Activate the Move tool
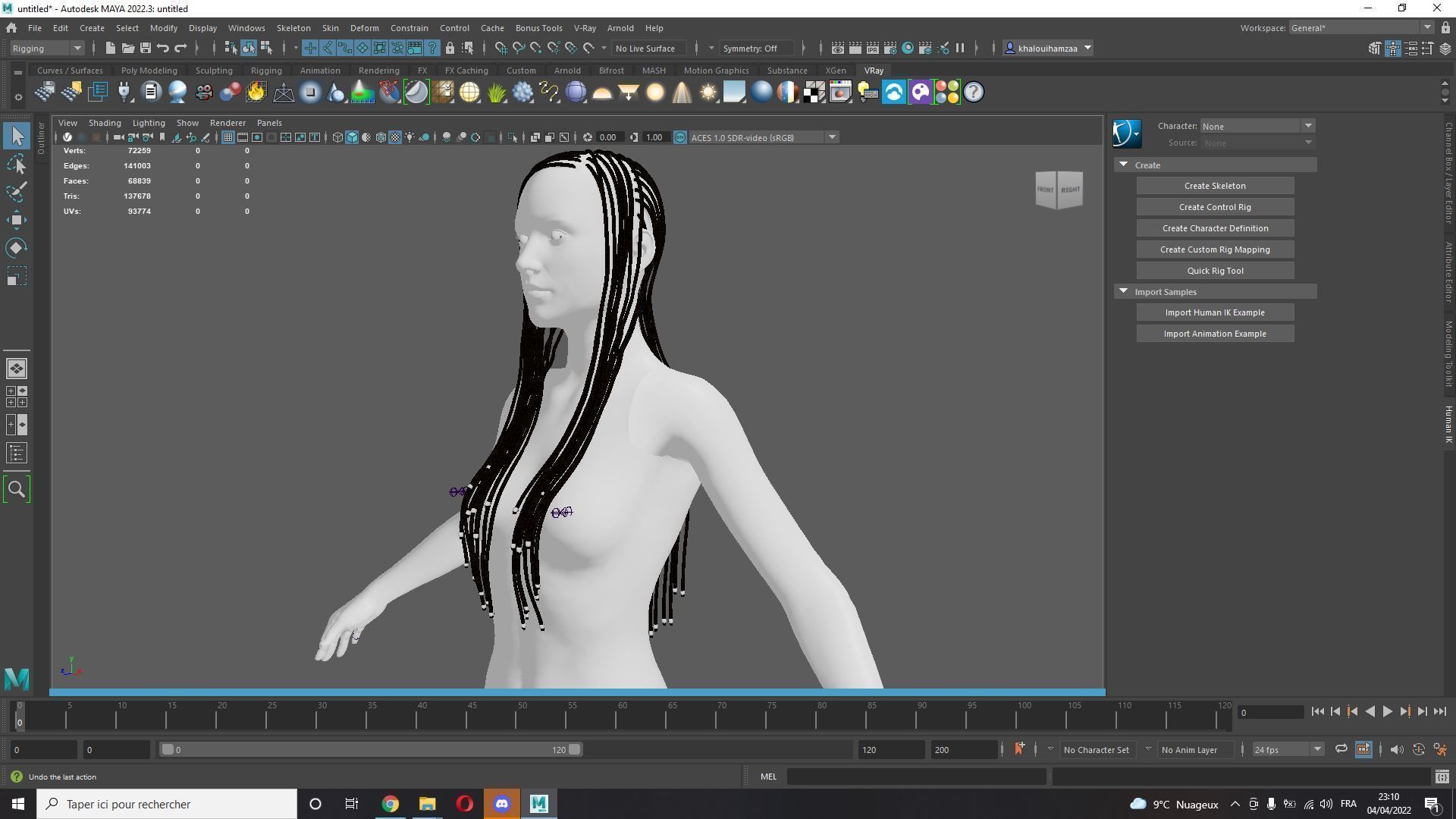Viewport: 1456px width, 819px height. 17,220
